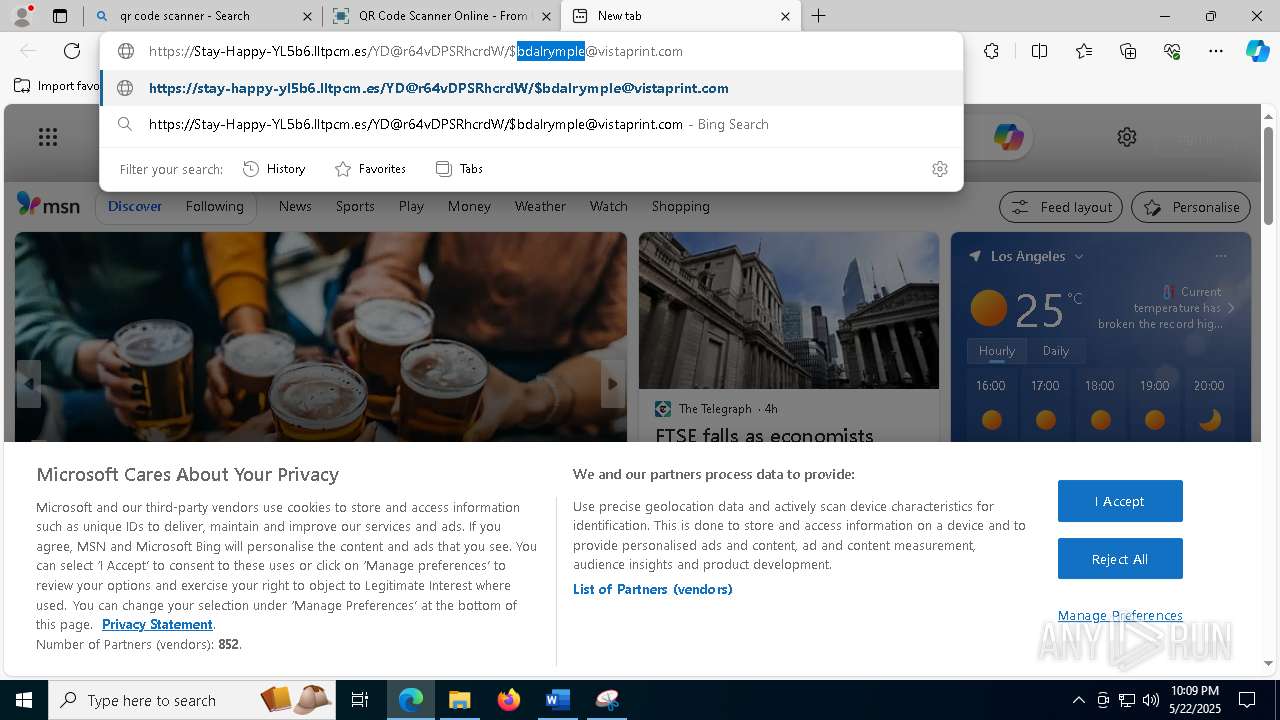Click Windows taskbar search box
The image size is (1280, 720).
(x=192, y=700)
